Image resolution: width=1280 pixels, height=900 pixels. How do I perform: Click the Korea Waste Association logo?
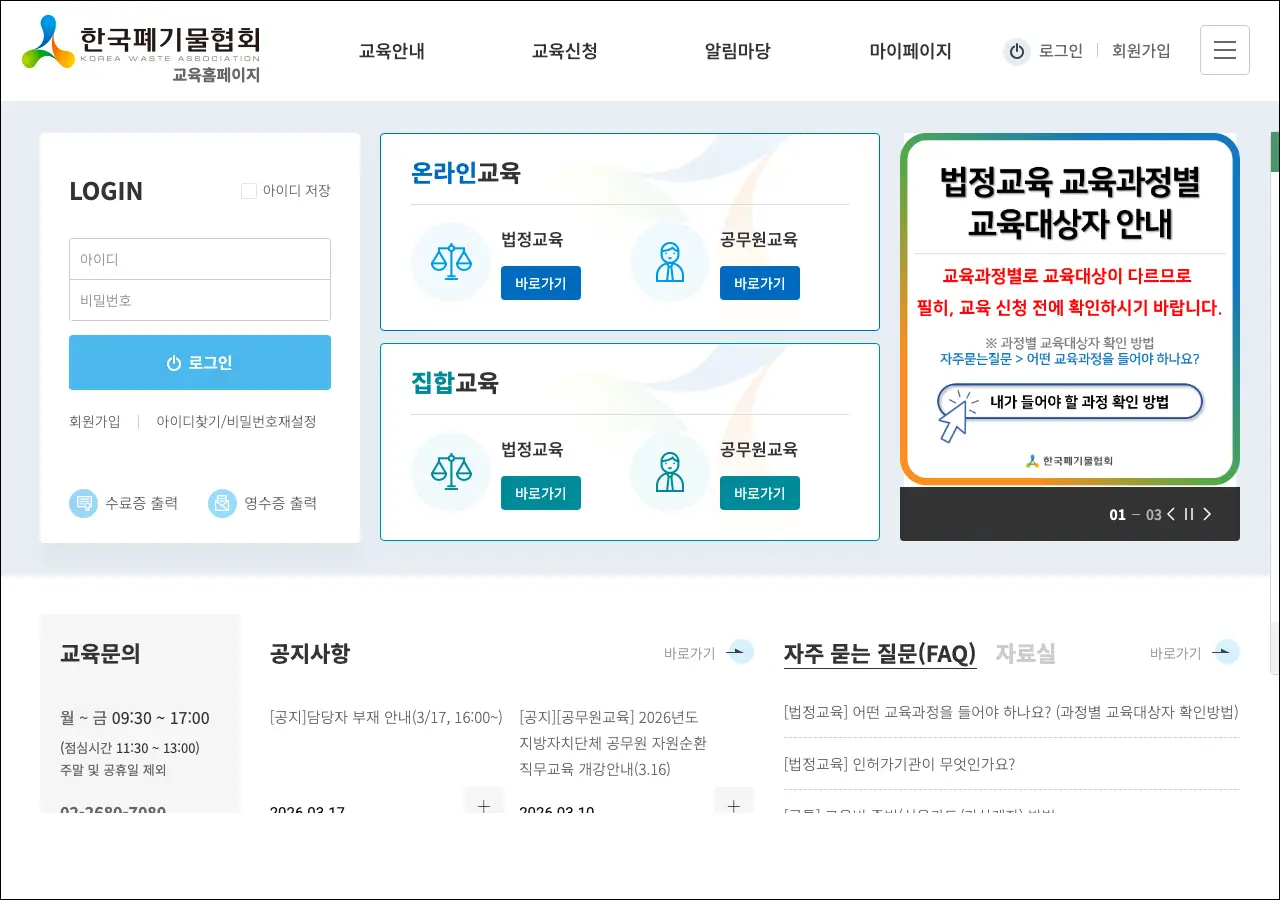click(x=141, y=49)
